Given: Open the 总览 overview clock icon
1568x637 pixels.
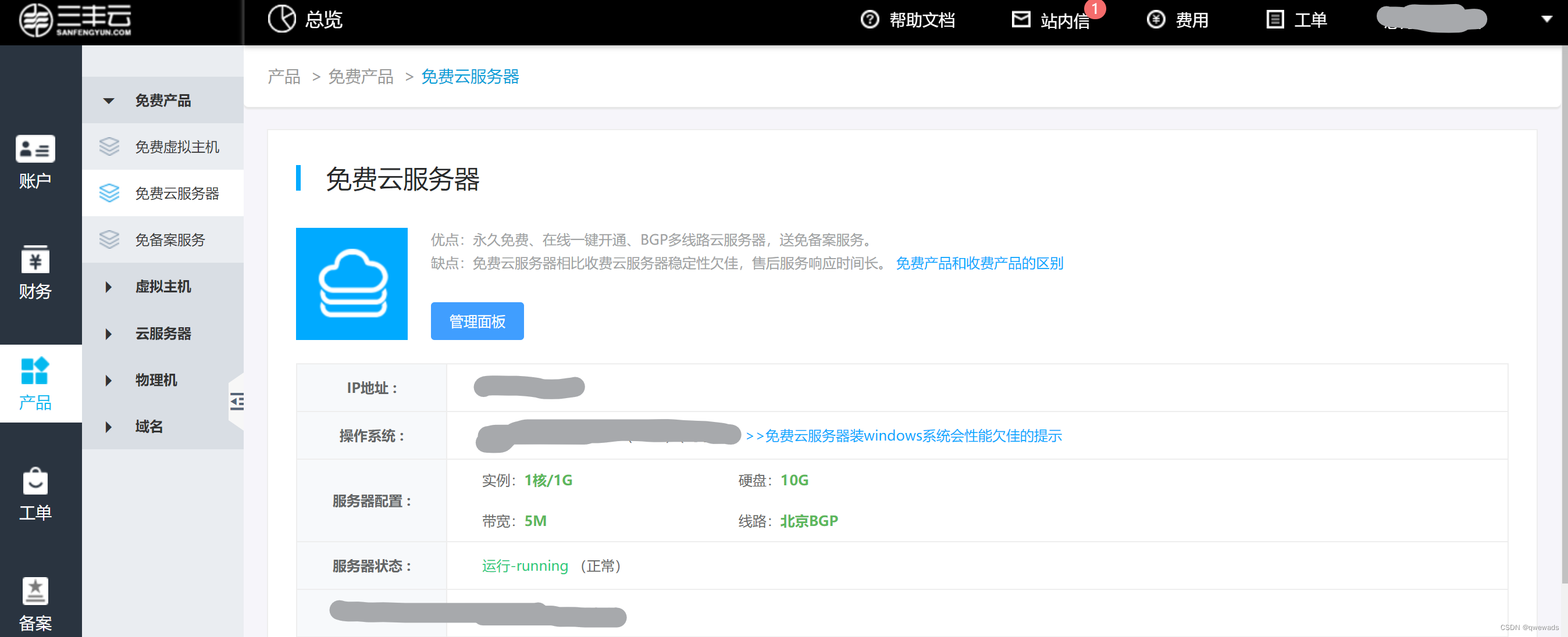Looking at the screenshot, I should pos(281,19).
